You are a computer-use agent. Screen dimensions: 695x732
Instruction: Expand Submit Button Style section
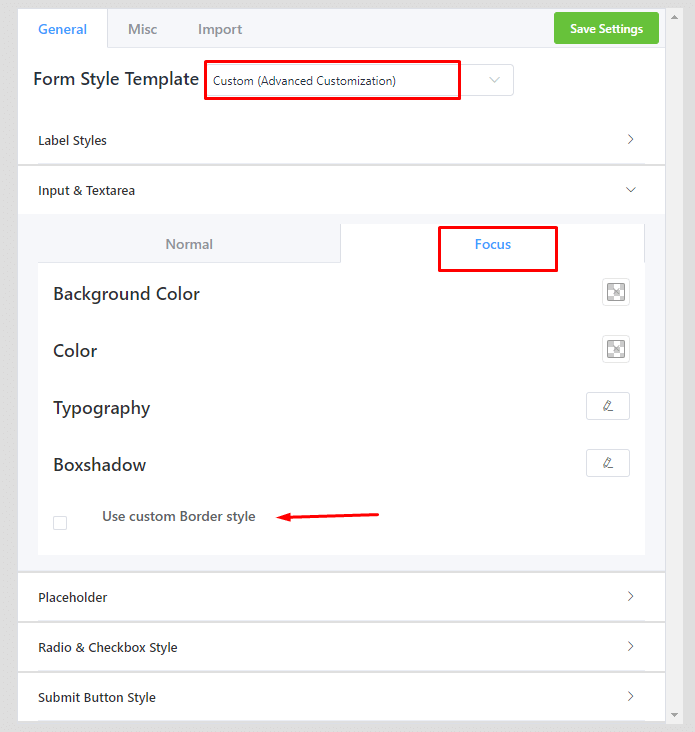click(x=97, y=697)
